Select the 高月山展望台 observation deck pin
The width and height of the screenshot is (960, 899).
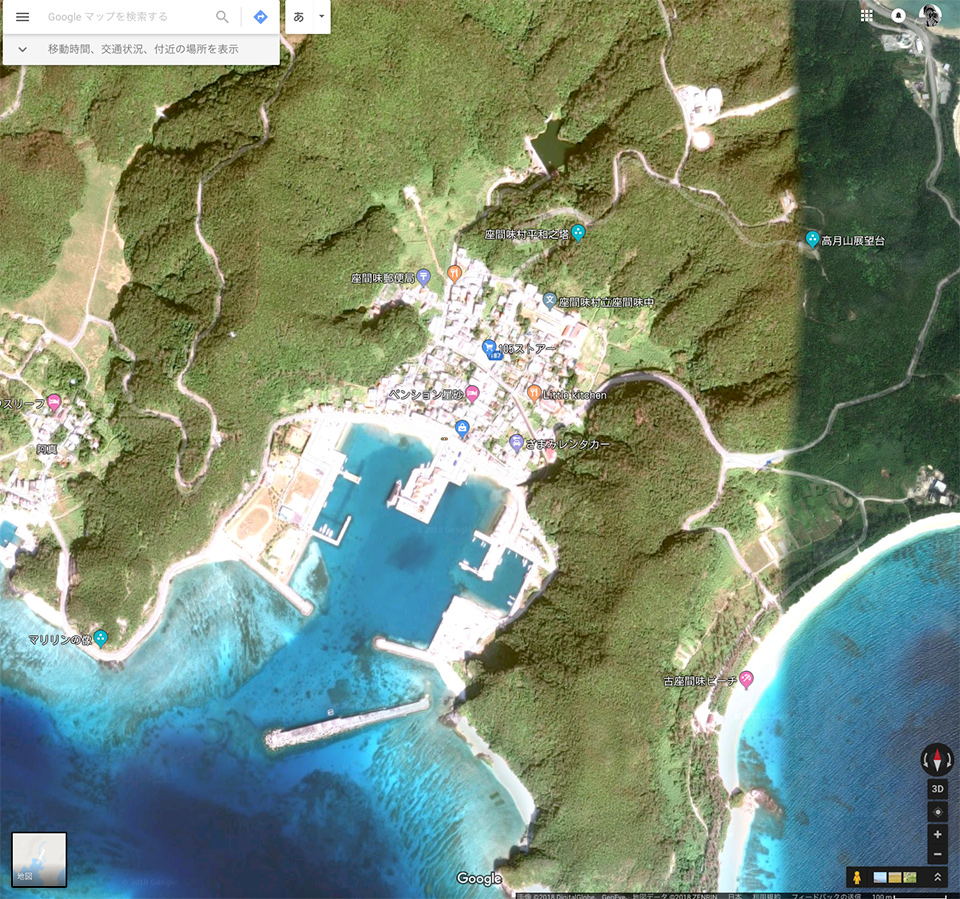click(x=812, y=239)
